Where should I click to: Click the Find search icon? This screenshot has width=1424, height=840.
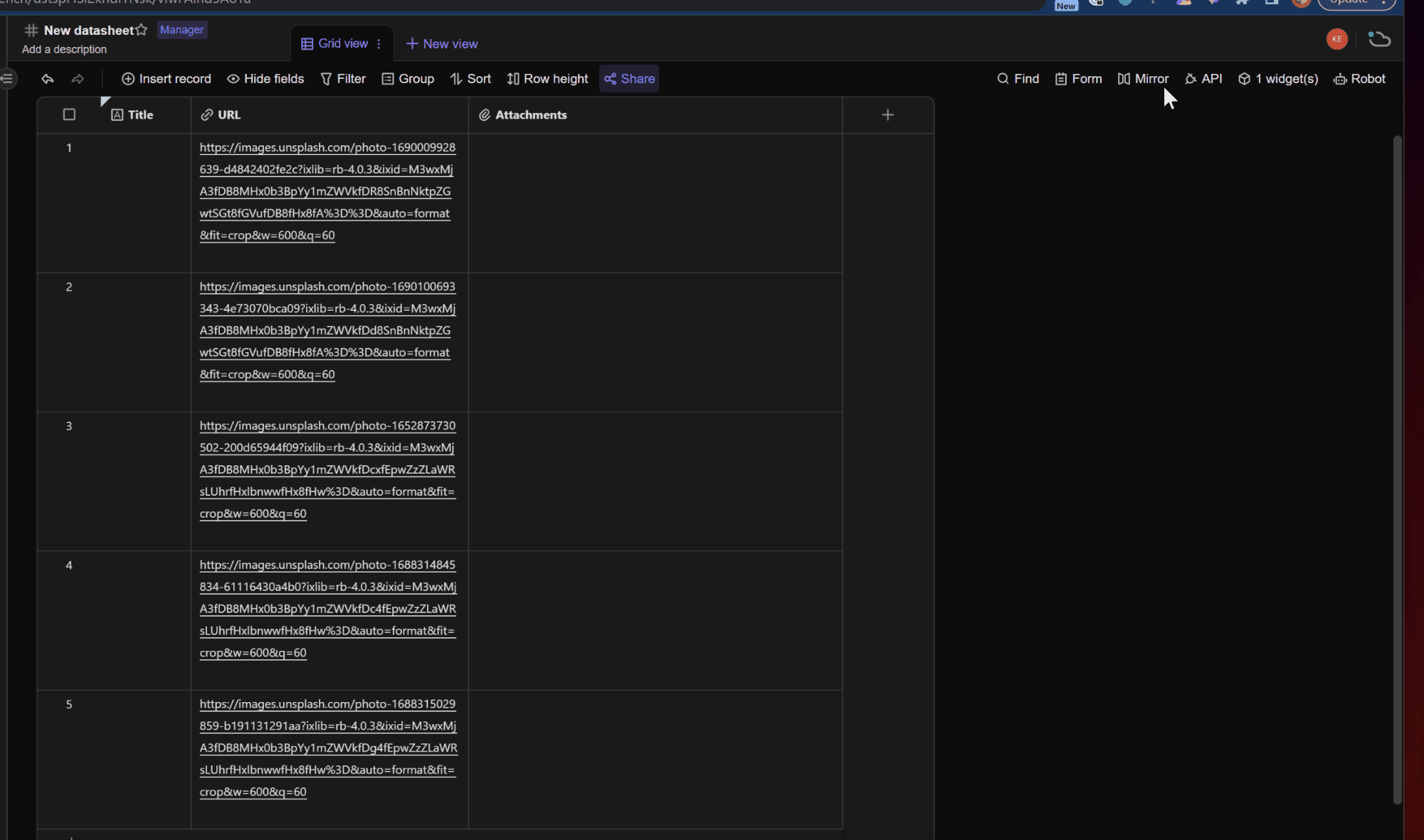click(1003, 79)
